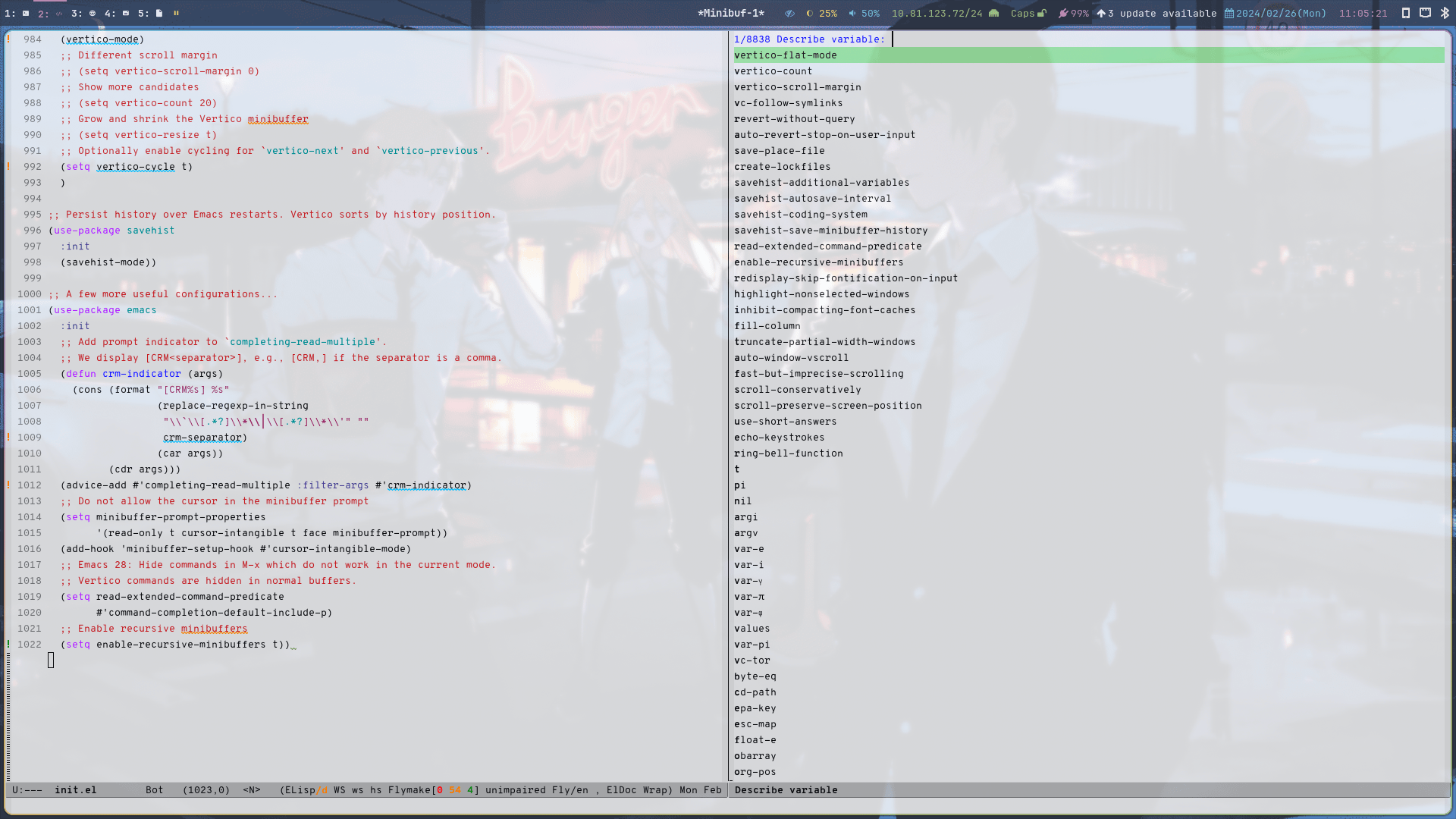Click the keyboard icon near the clock
This screenshot has height=819, width=1456.
pos(1426,13)
